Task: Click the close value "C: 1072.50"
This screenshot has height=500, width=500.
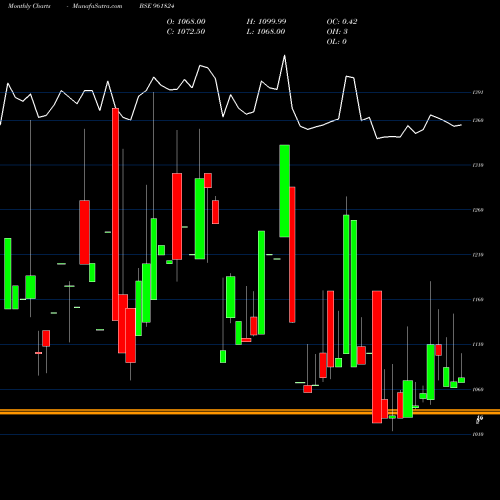Action: tap(186, 32)
